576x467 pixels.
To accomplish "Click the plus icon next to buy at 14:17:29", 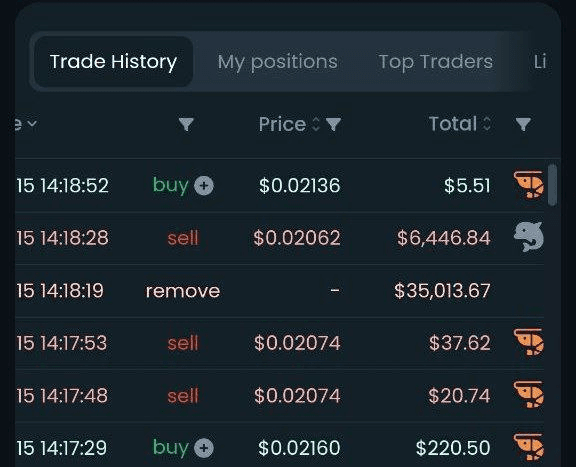I will click(204, 448).
